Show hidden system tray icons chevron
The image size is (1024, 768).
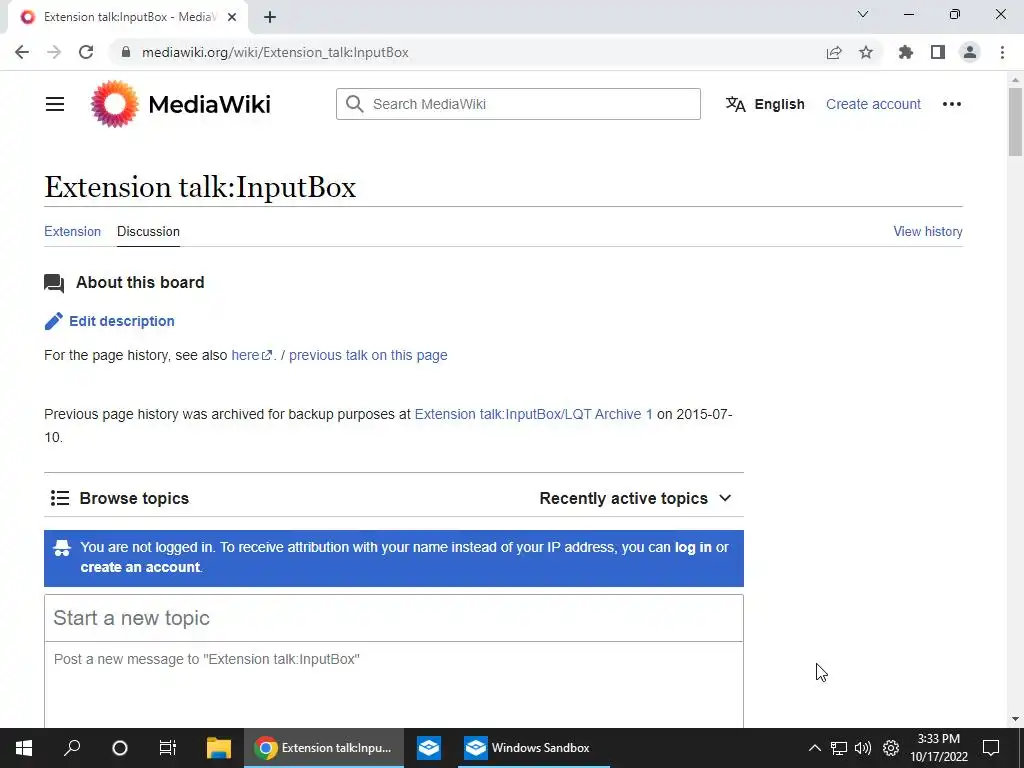click(814, 748)
